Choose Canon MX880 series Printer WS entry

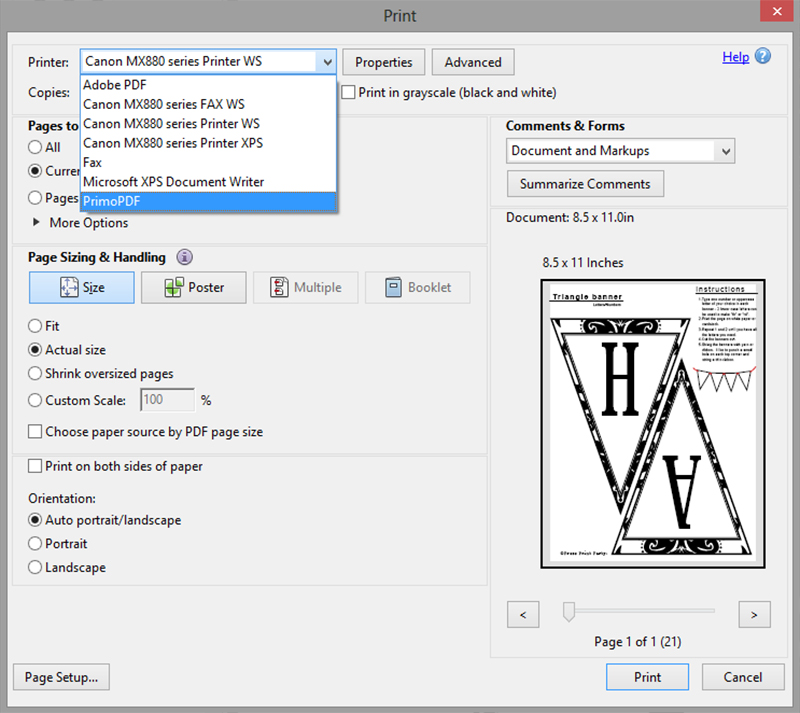coord(208,124)
